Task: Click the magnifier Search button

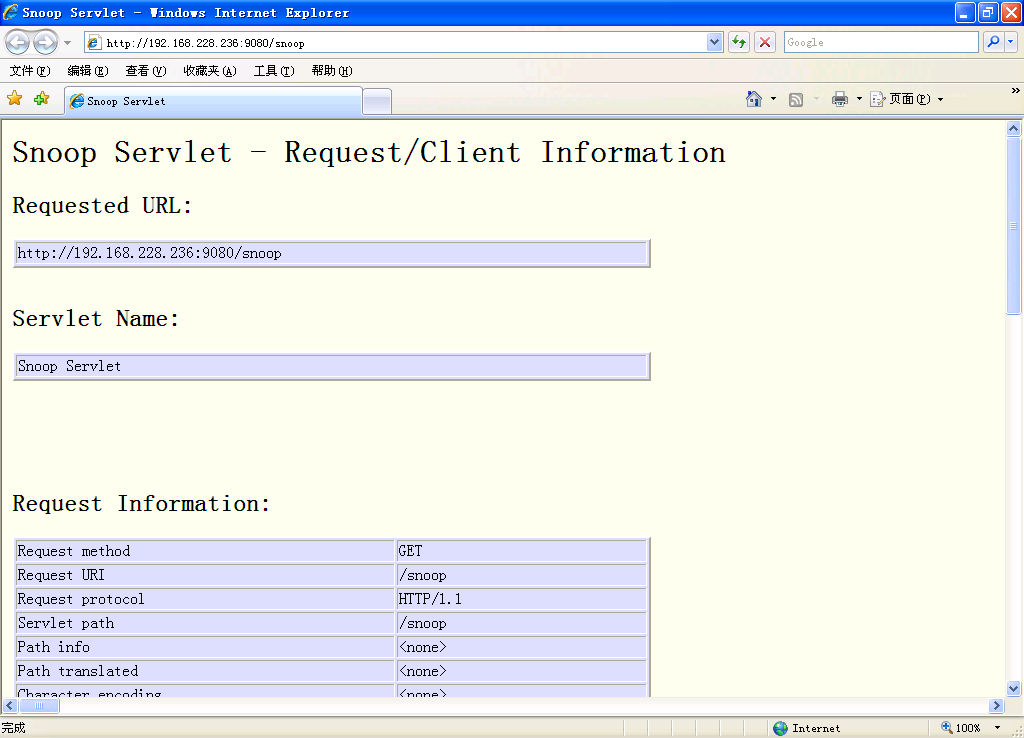Action: click(993, 42)
